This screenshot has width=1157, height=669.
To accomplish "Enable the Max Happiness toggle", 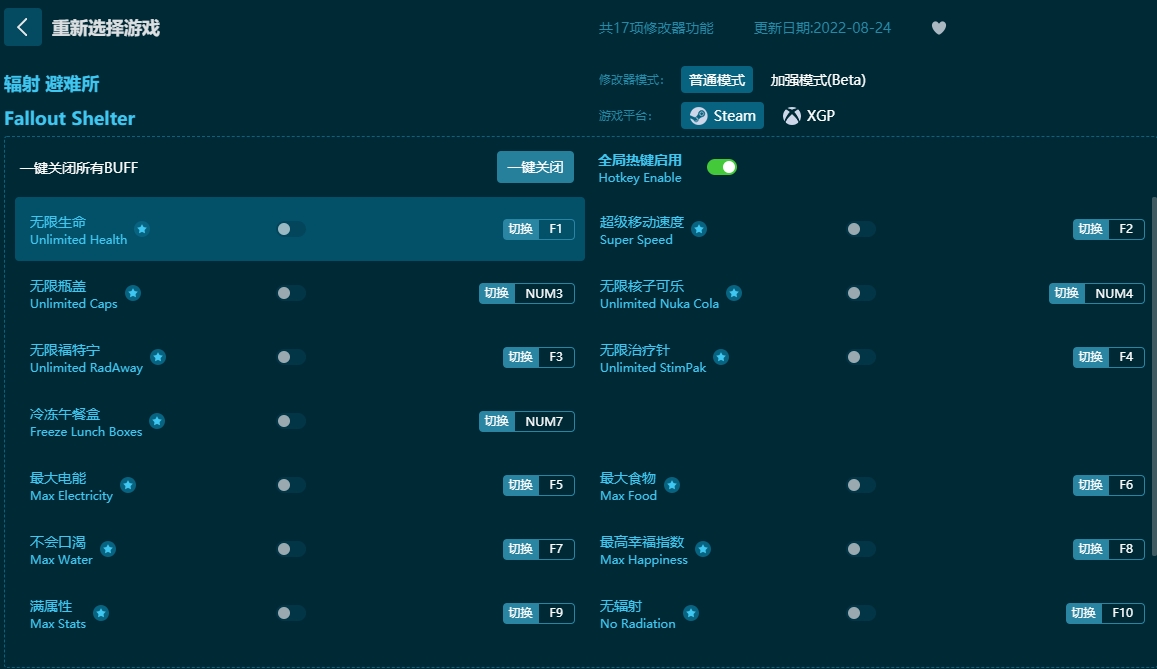I will pos(860,549).
